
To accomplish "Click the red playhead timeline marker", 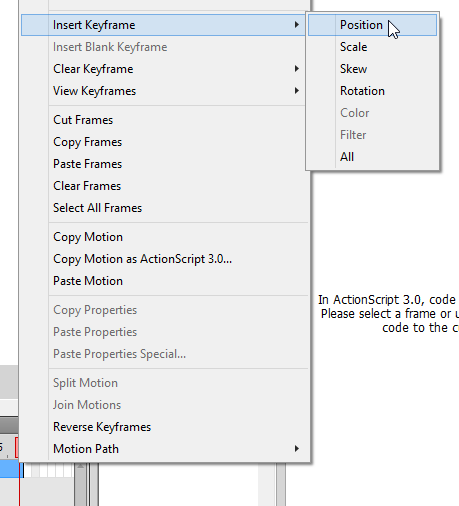I will coord(17,447).
